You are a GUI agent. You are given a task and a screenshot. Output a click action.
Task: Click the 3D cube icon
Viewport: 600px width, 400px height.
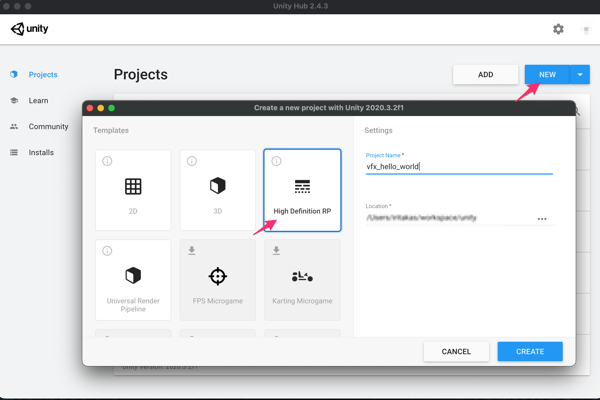(x=218, y=186)
